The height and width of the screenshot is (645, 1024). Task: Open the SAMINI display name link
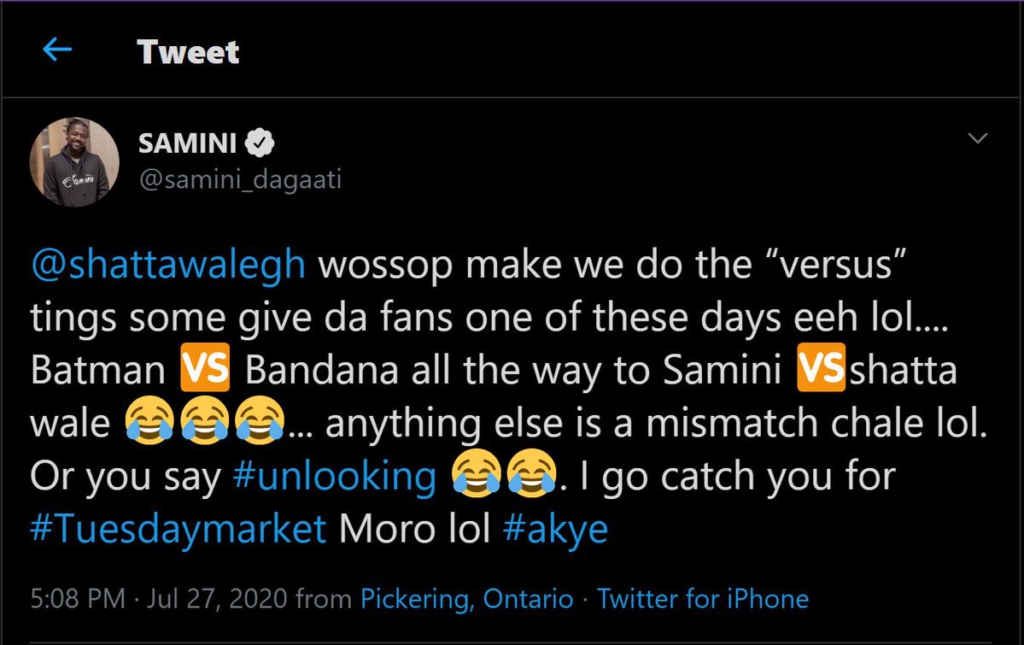point(187,144)
